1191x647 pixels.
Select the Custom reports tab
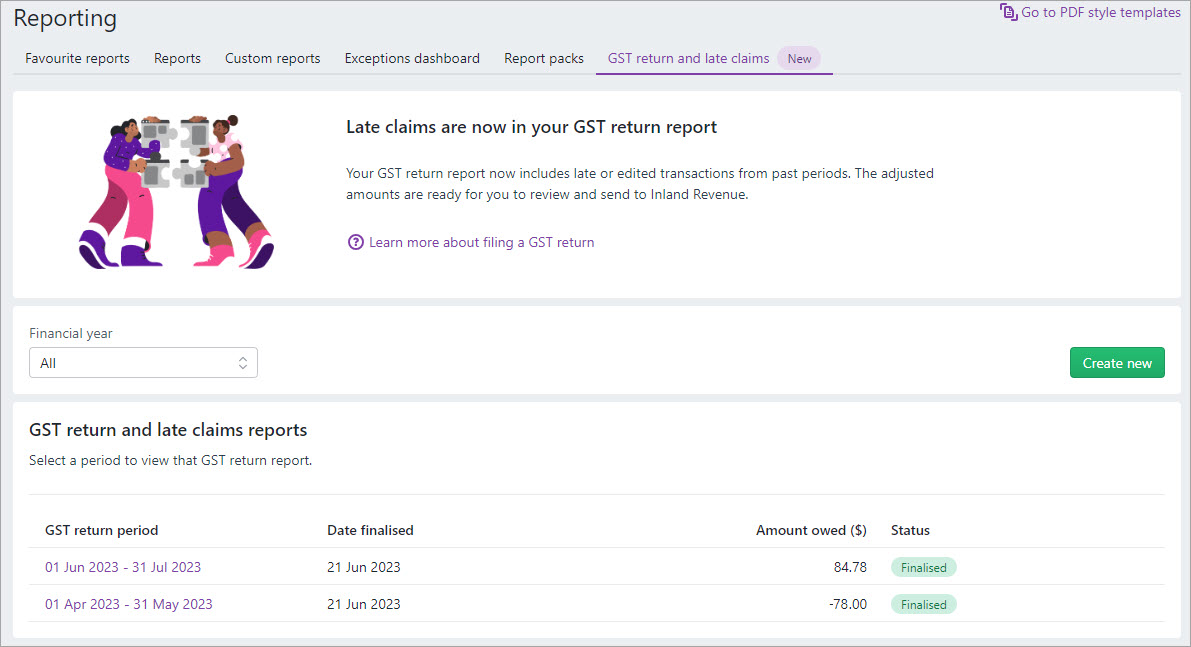[x=272, y=58]
